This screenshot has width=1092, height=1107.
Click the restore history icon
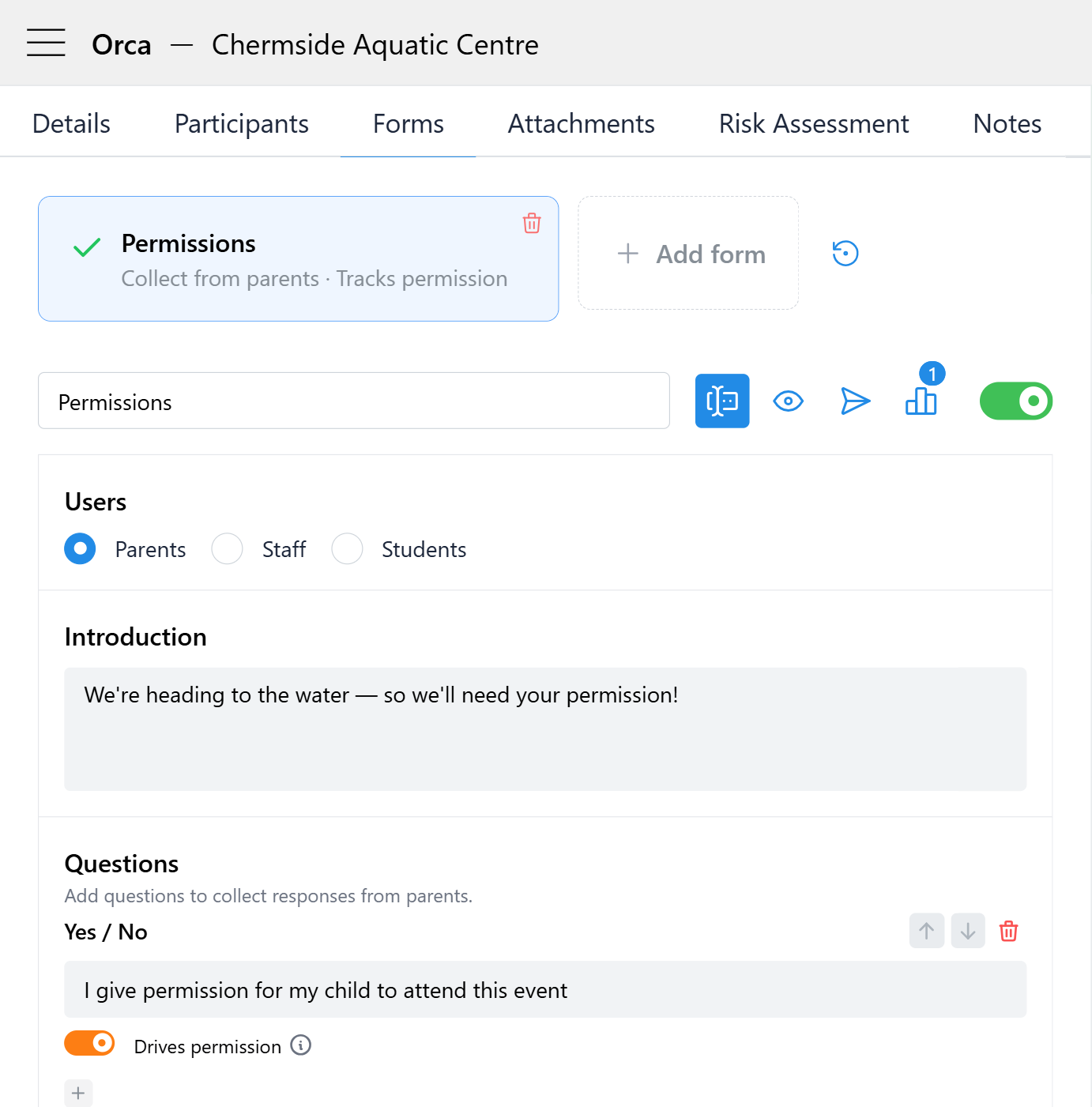point(845,254)
